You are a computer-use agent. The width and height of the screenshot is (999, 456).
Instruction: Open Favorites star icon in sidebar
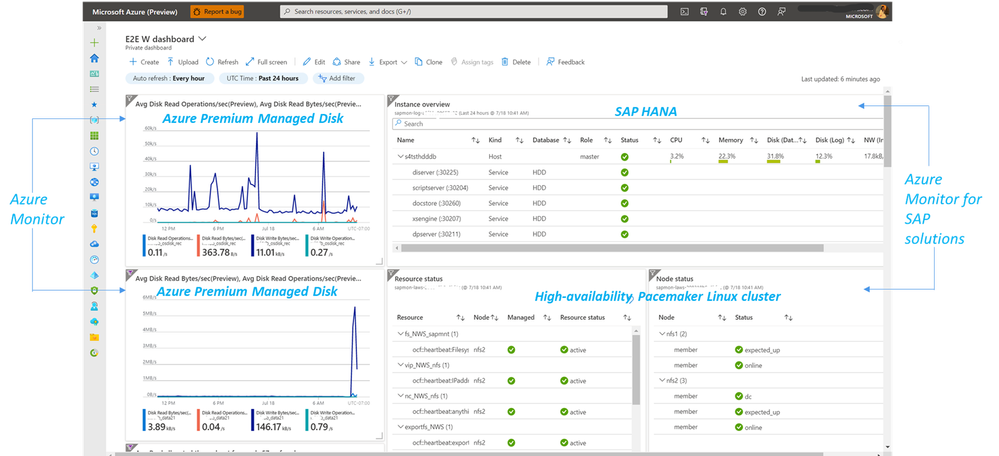pos(94,104)
